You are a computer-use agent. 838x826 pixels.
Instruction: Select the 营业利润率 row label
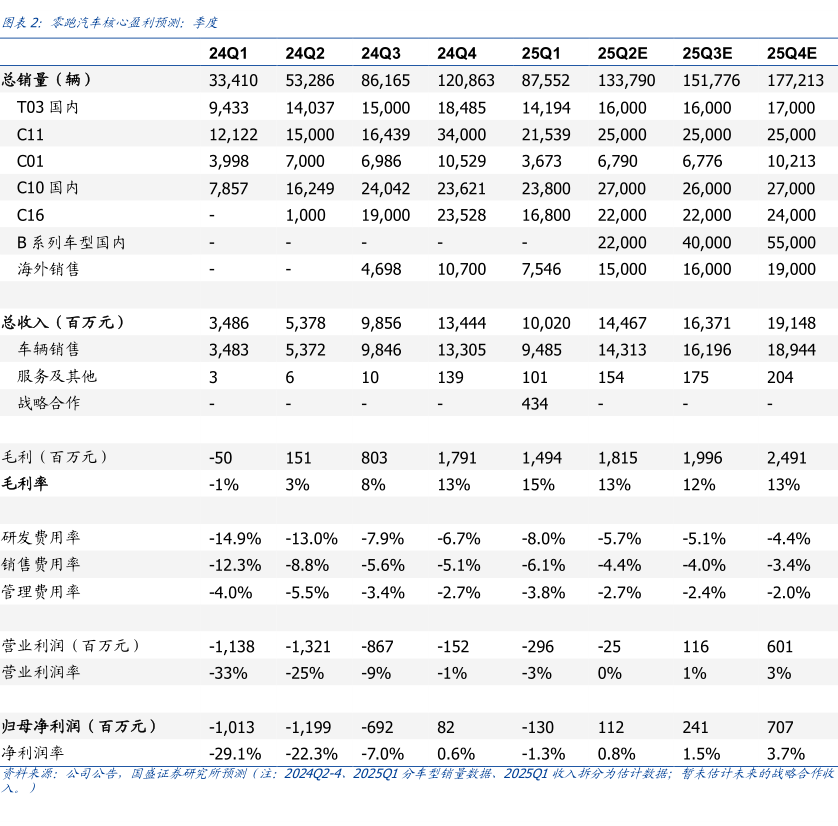coord(41,672)
